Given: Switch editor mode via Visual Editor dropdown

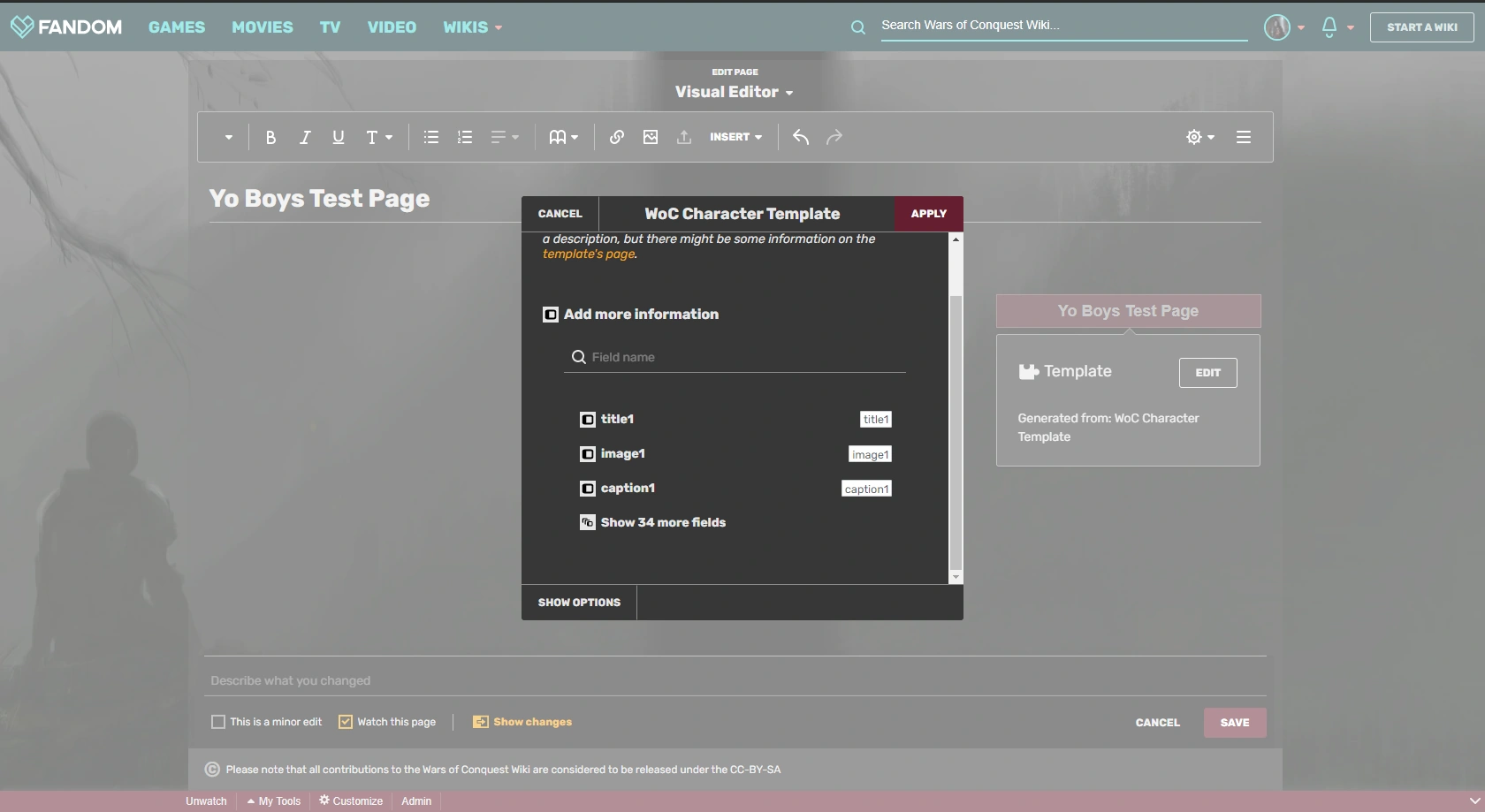Looking at the screenshot, I should coord(735,92).
